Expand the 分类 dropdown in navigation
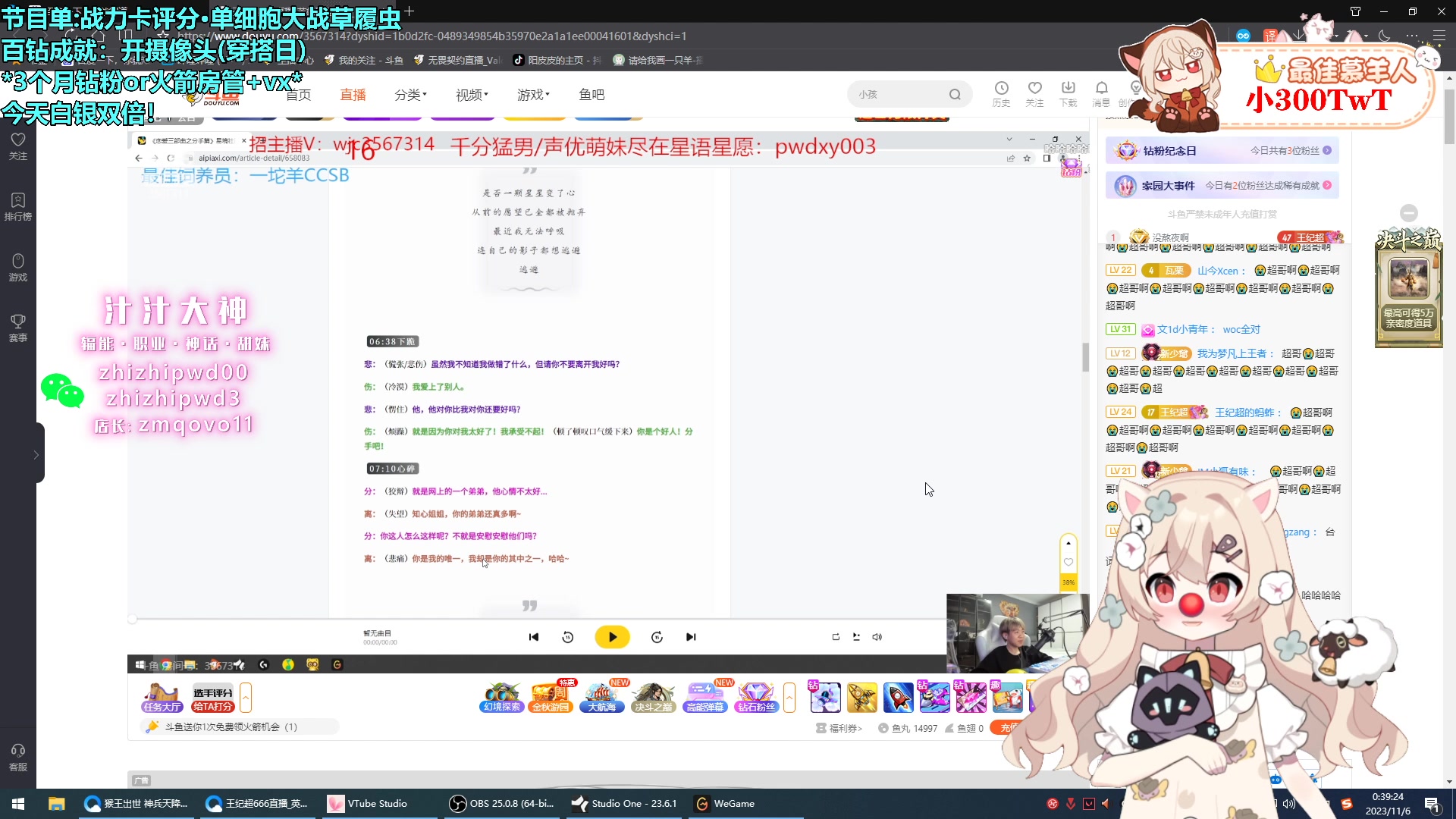This screenshot has height=819, width=1456. point(410,95)
